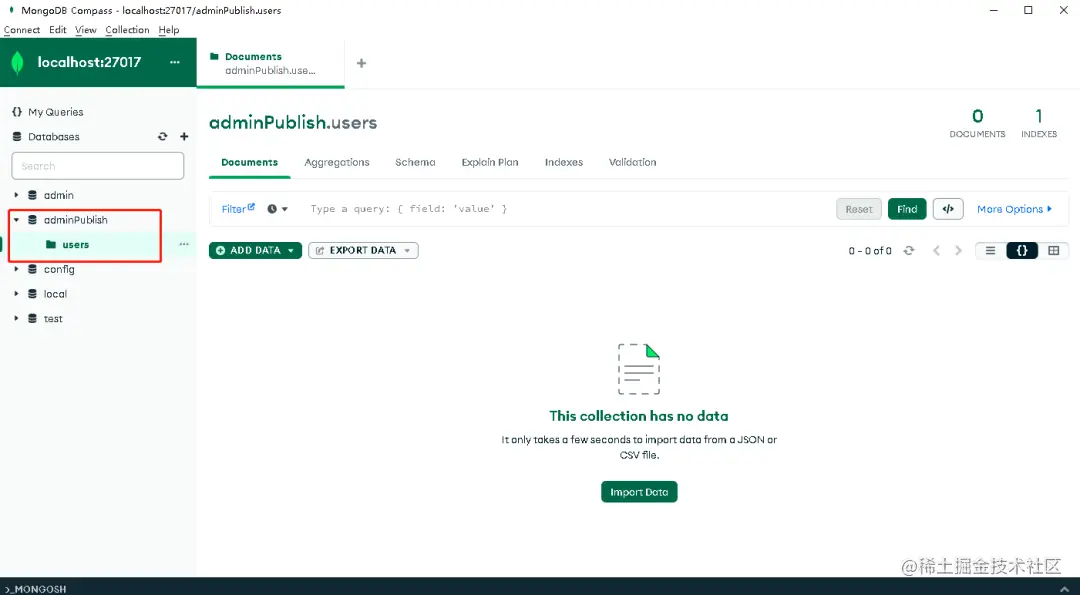Image resolution: width=1080 pixels, height=595 pixels.
Task: Open My Queries in sidebar
Action: point(56,112)
